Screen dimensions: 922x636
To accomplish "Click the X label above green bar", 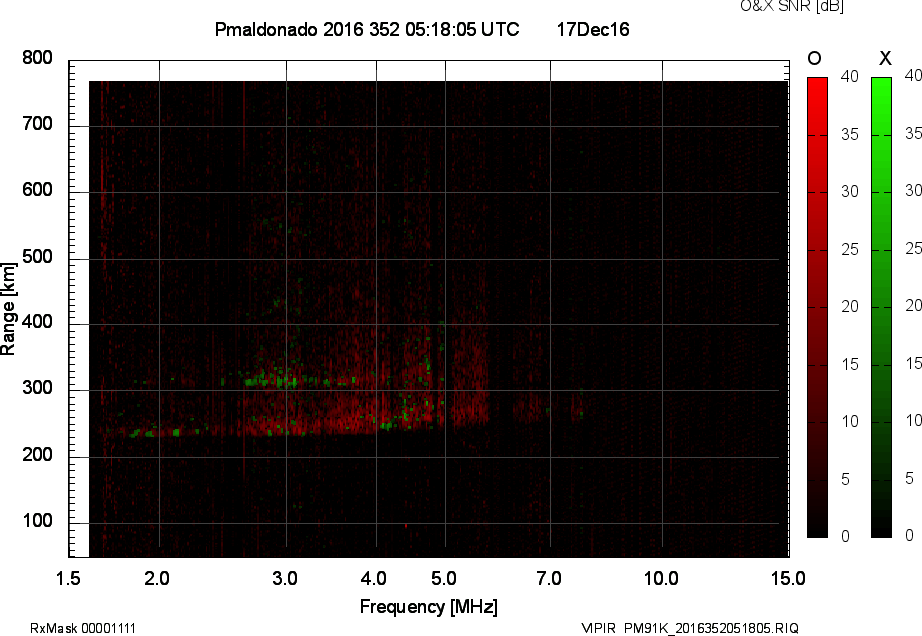I will point(884,58).
